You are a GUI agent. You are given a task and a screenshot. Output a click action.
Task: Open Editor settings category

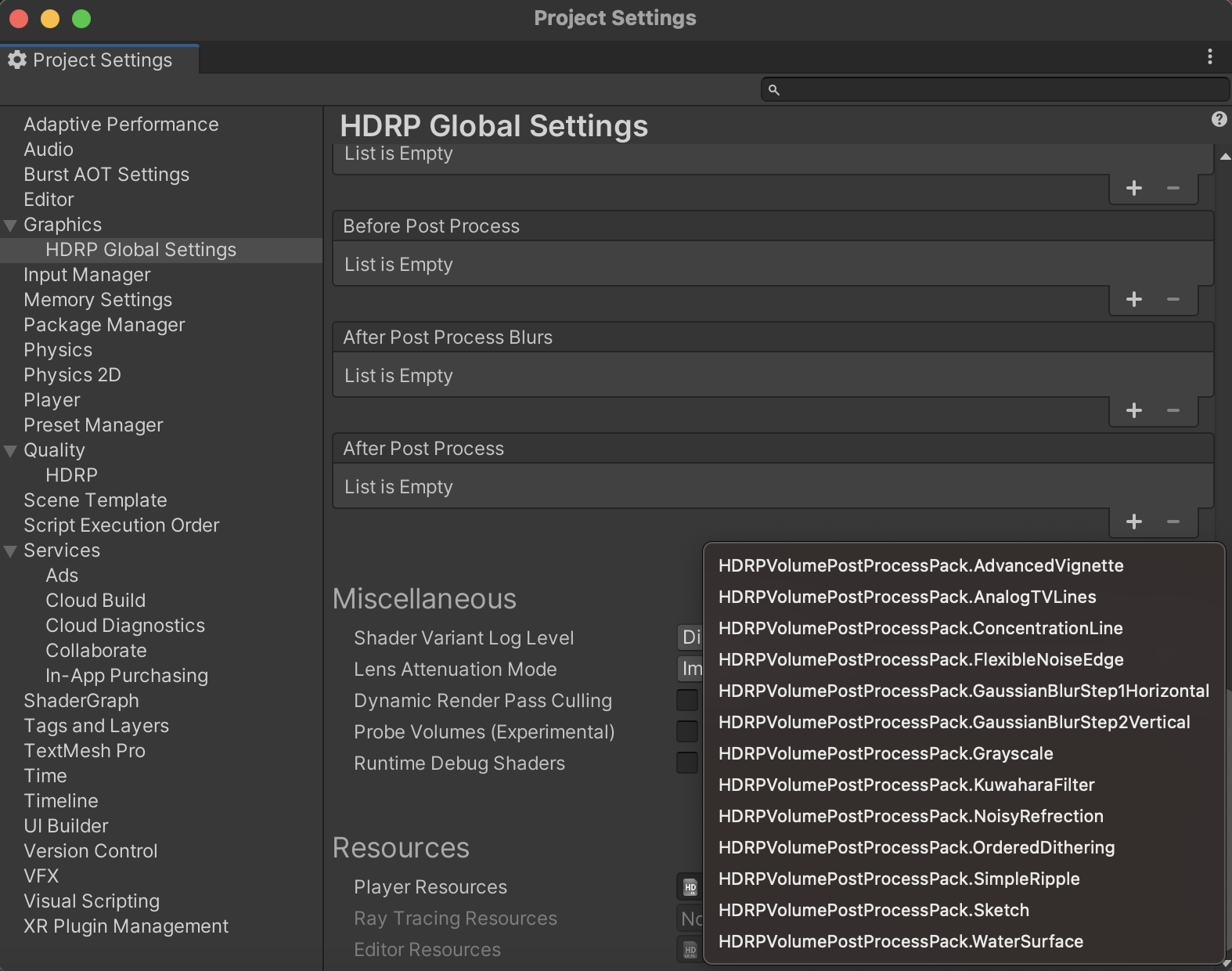tap(49, 200)
